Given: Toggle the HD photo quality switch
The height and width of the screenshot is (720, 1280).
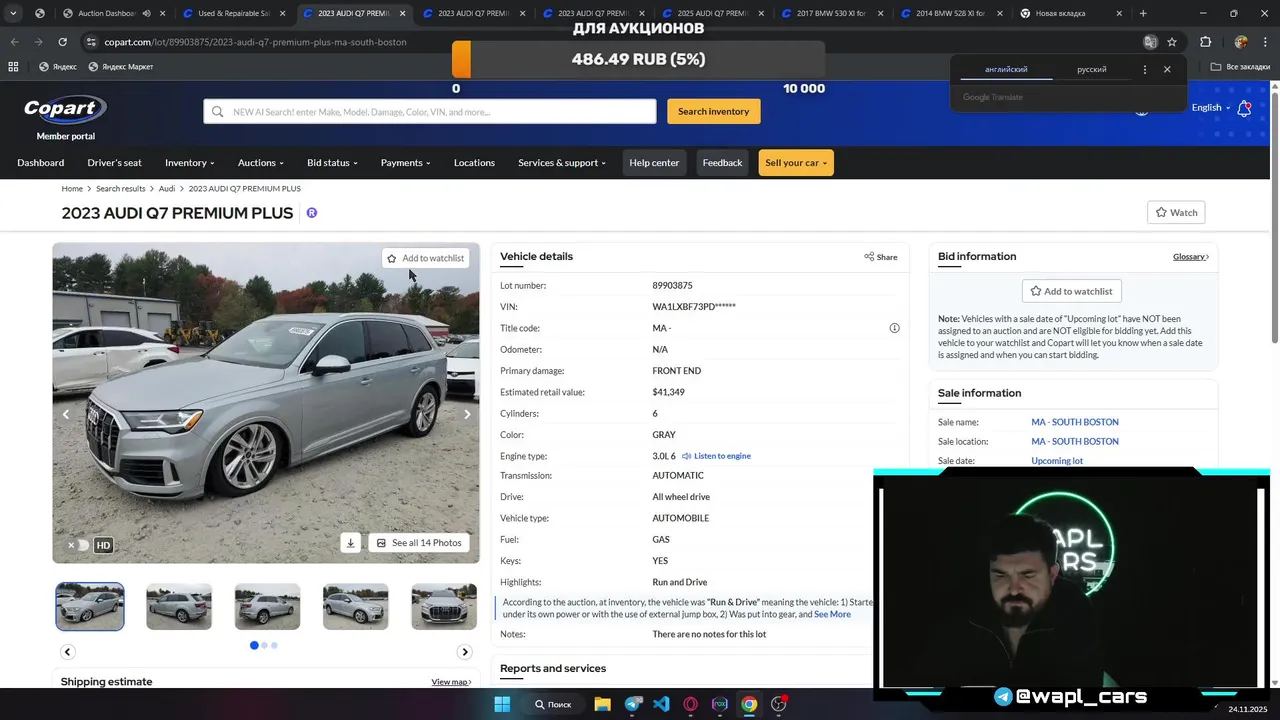Looking at the screenshot, I should pos(79,545).
